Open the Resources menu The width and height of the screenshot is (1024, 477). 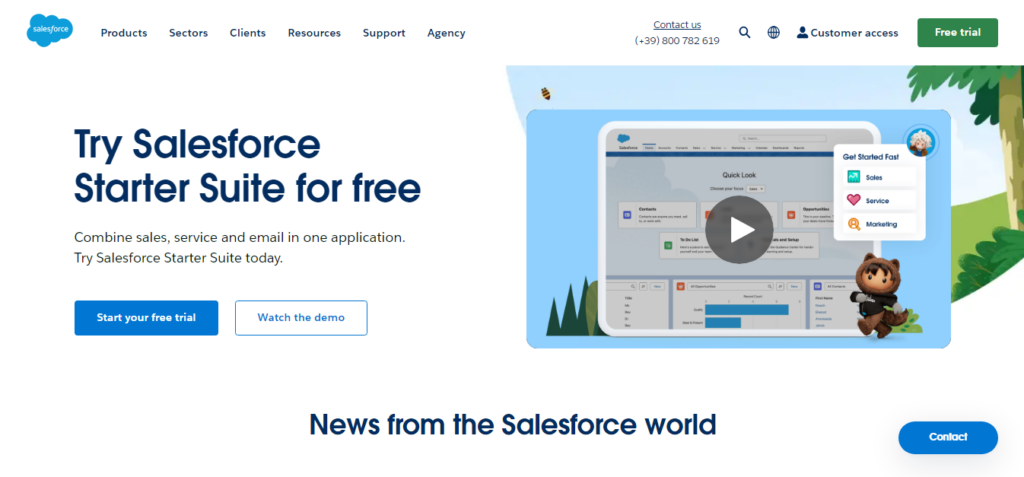[314, 33]
